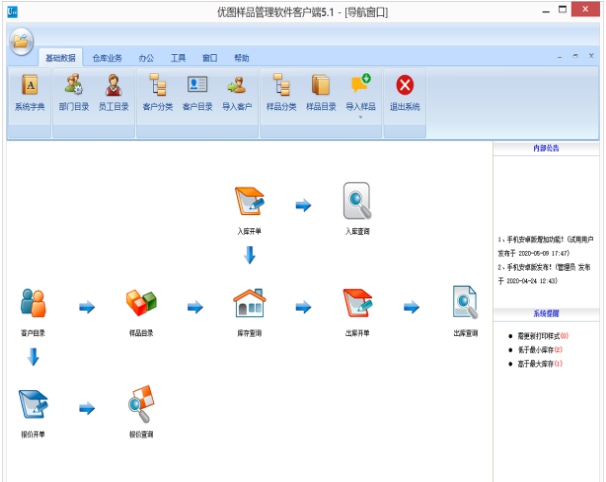Open second announcement 手机安卓版发布
Image resolution: width=606 pixels, height=482 pixels.
(x=544, y=274)
